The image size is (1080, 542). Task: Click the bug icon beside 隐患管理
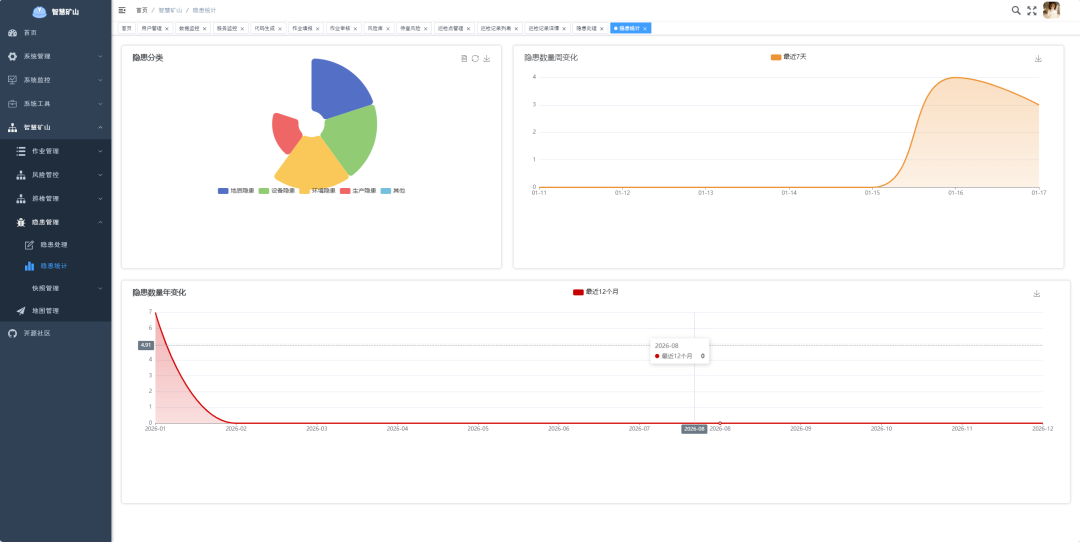[x=21, y=222]
